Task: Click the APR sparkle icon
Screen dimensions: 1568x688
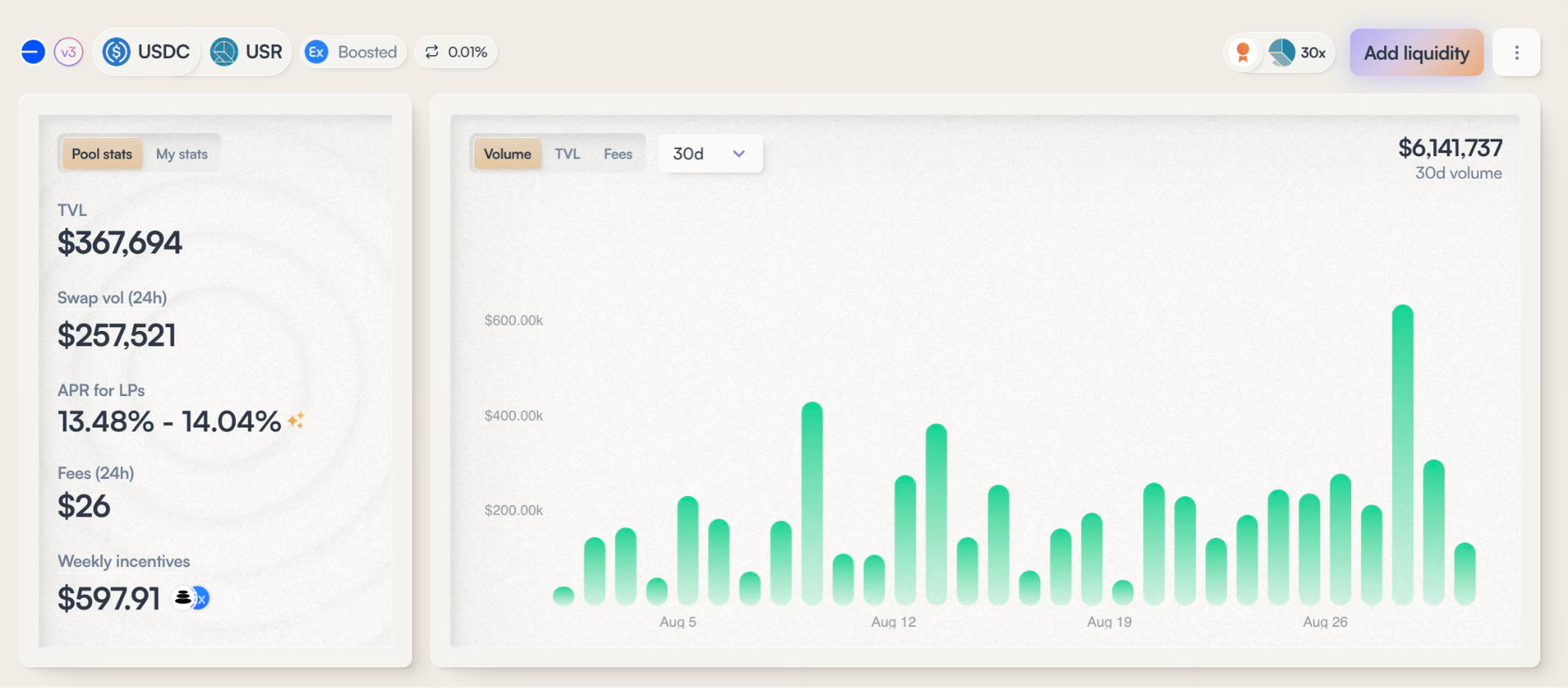Action: [x=296, y=421]
